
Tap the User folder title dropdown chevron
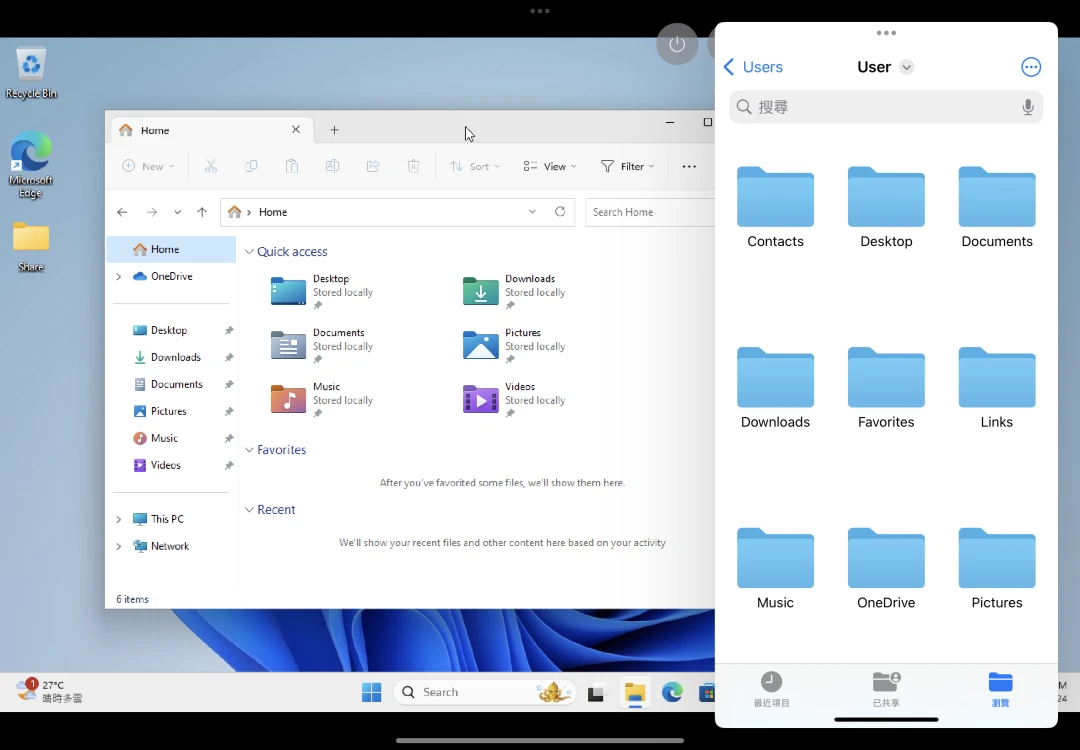point(906,67)
